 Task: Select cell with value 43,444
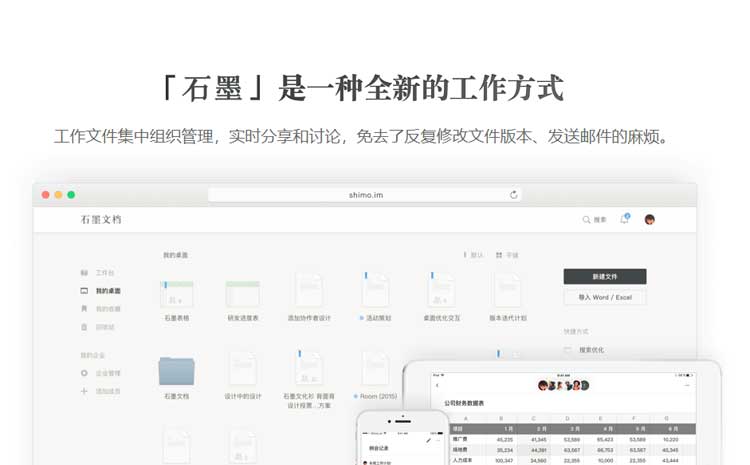671,460
